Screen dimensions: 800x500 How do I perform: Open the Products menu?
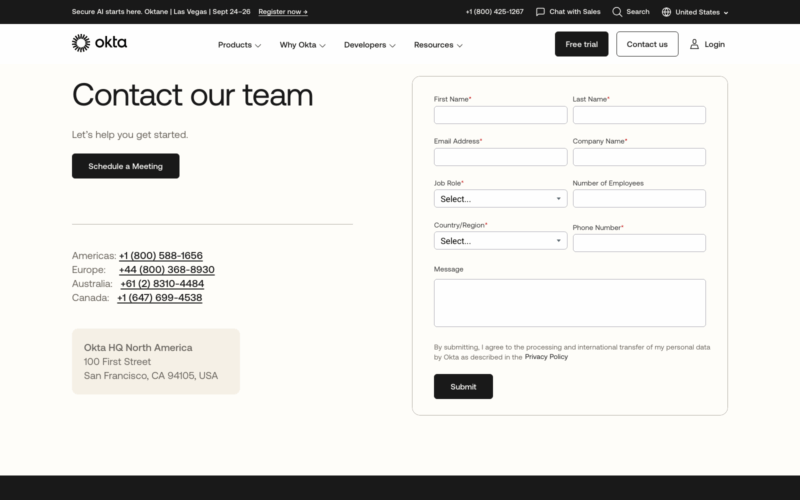point(239,45)
